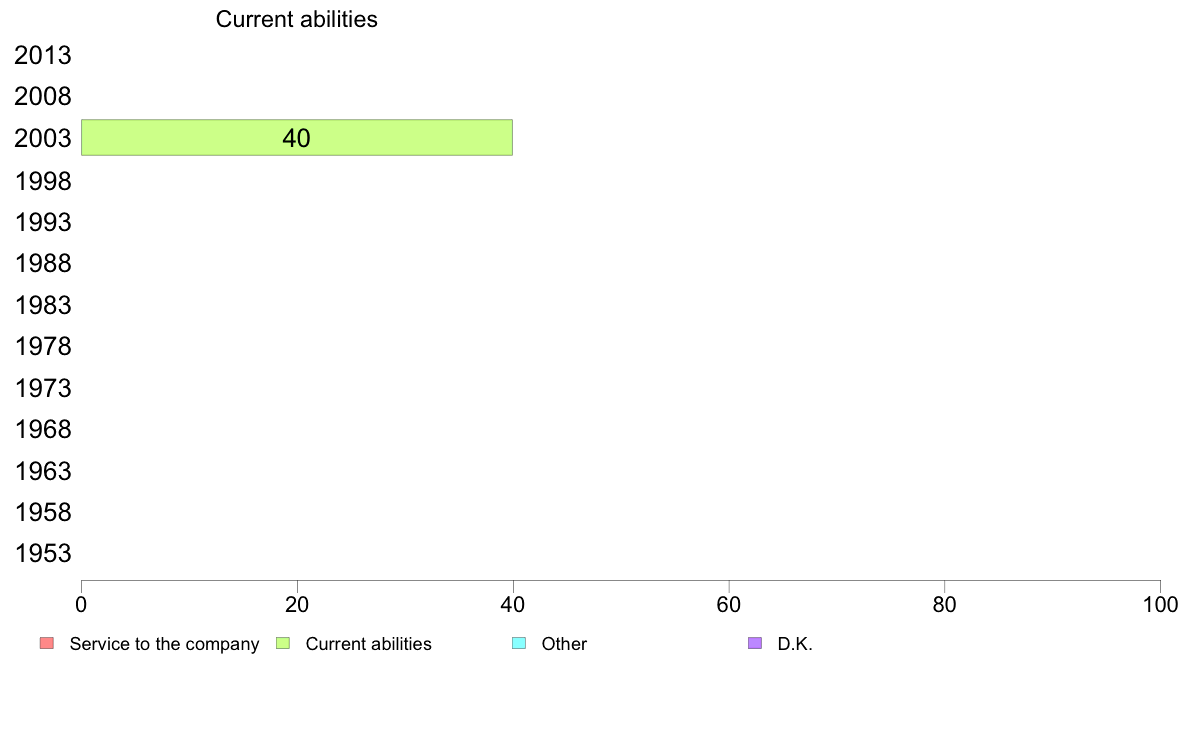
Task: Click the 2008 year label
Action: (43, 96)
